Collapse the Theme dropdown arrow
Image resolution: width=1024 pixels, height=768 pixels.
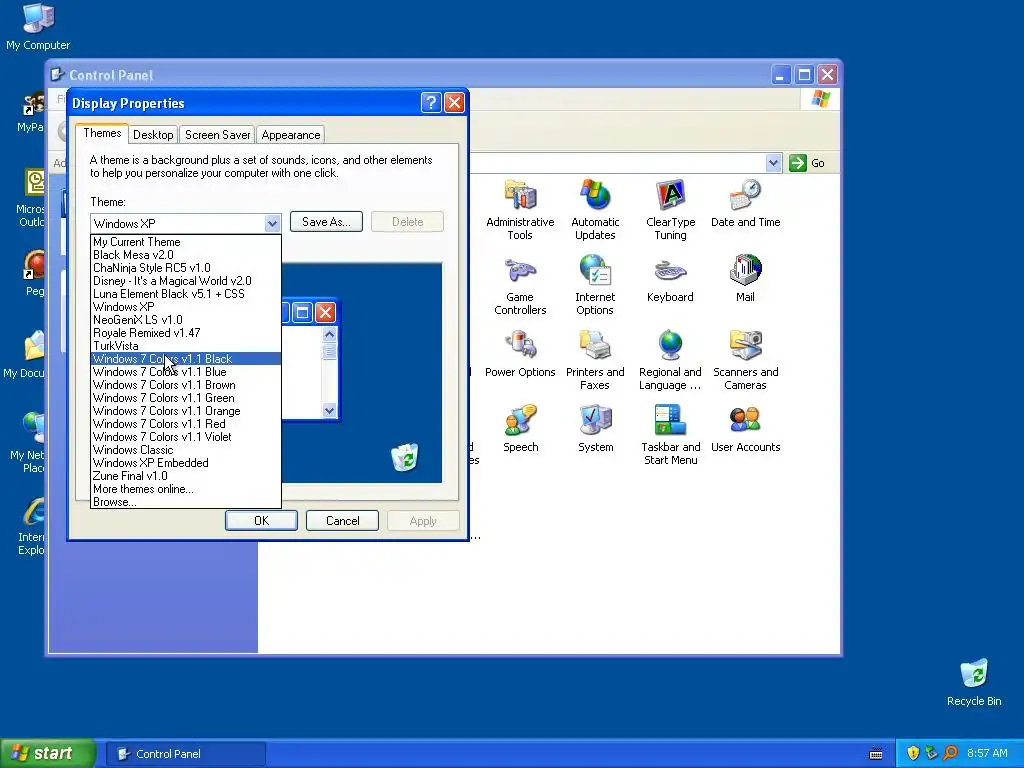click(272, 223)
